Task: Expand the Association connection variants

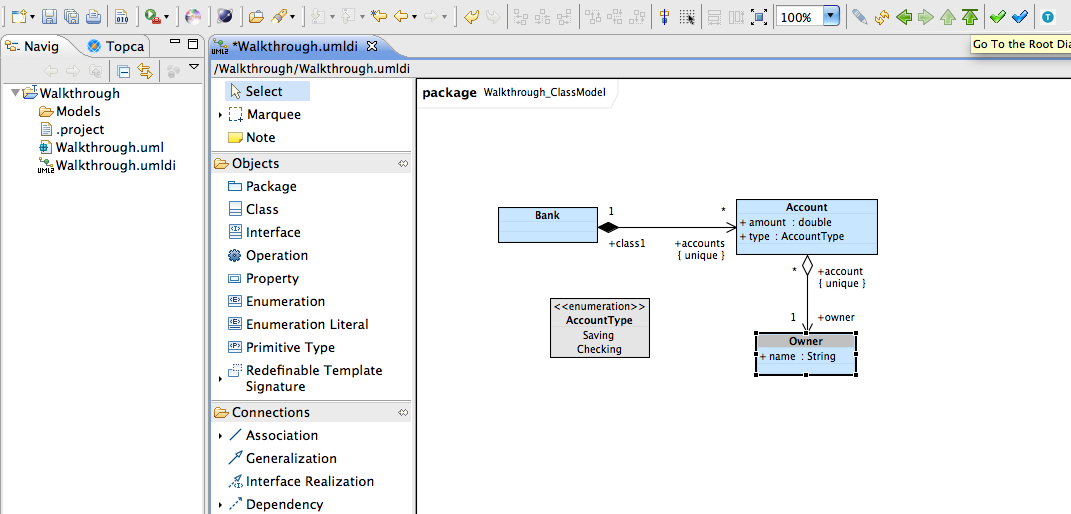Action: click(x=220, y=436)
